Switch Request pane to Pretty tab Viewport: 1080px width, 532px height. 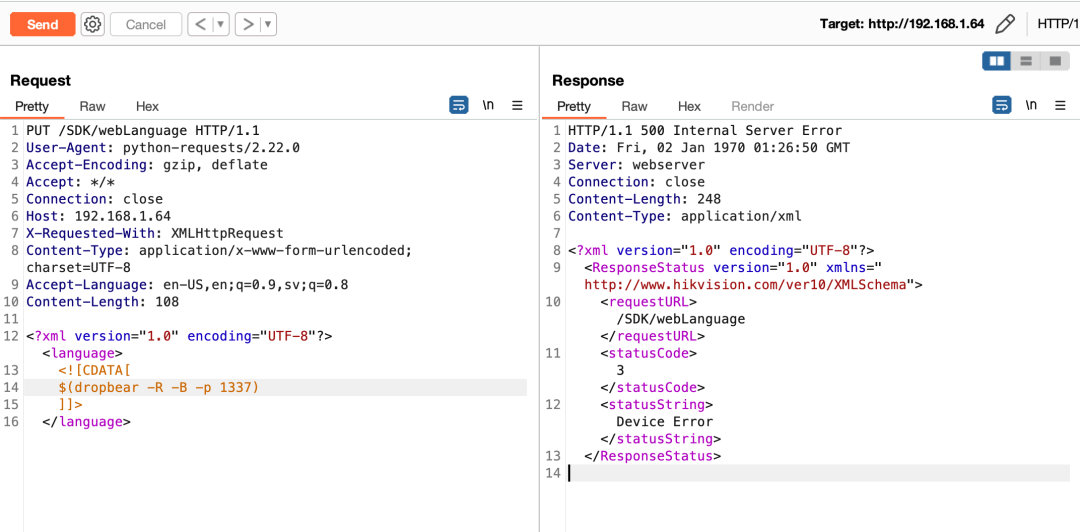point(32,106)
